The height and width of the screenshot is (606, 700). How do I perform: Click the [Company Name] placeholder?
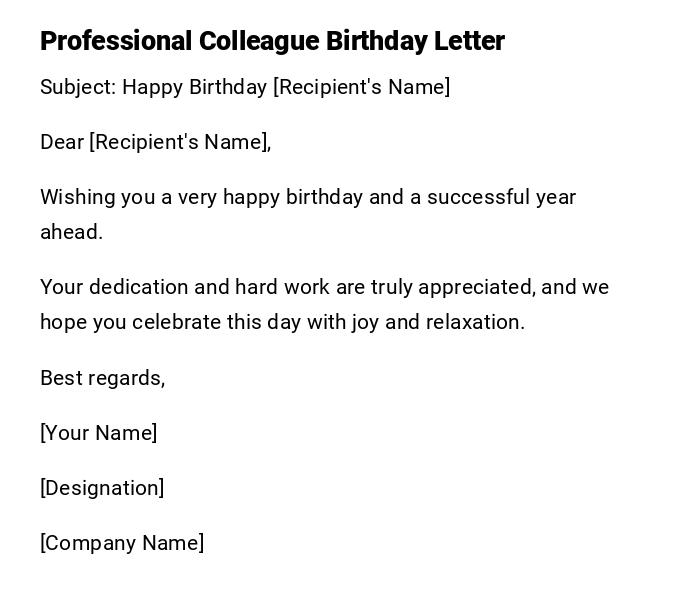coord(122,543)
